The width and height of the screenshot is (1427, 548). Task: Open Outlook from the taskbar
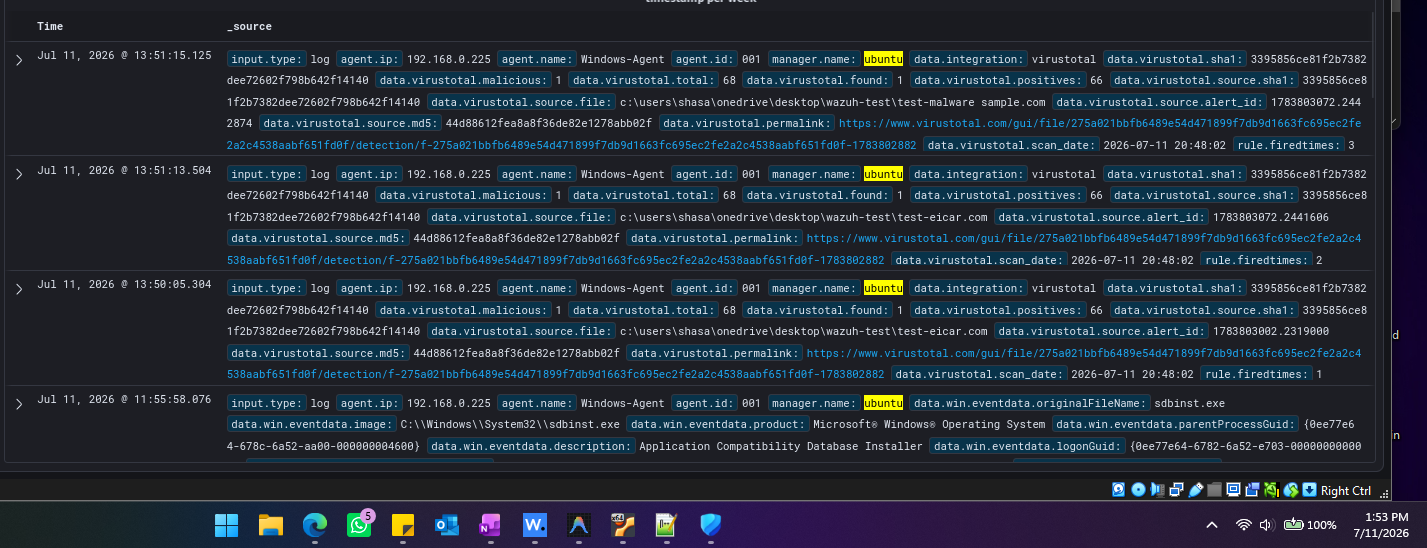446,525
